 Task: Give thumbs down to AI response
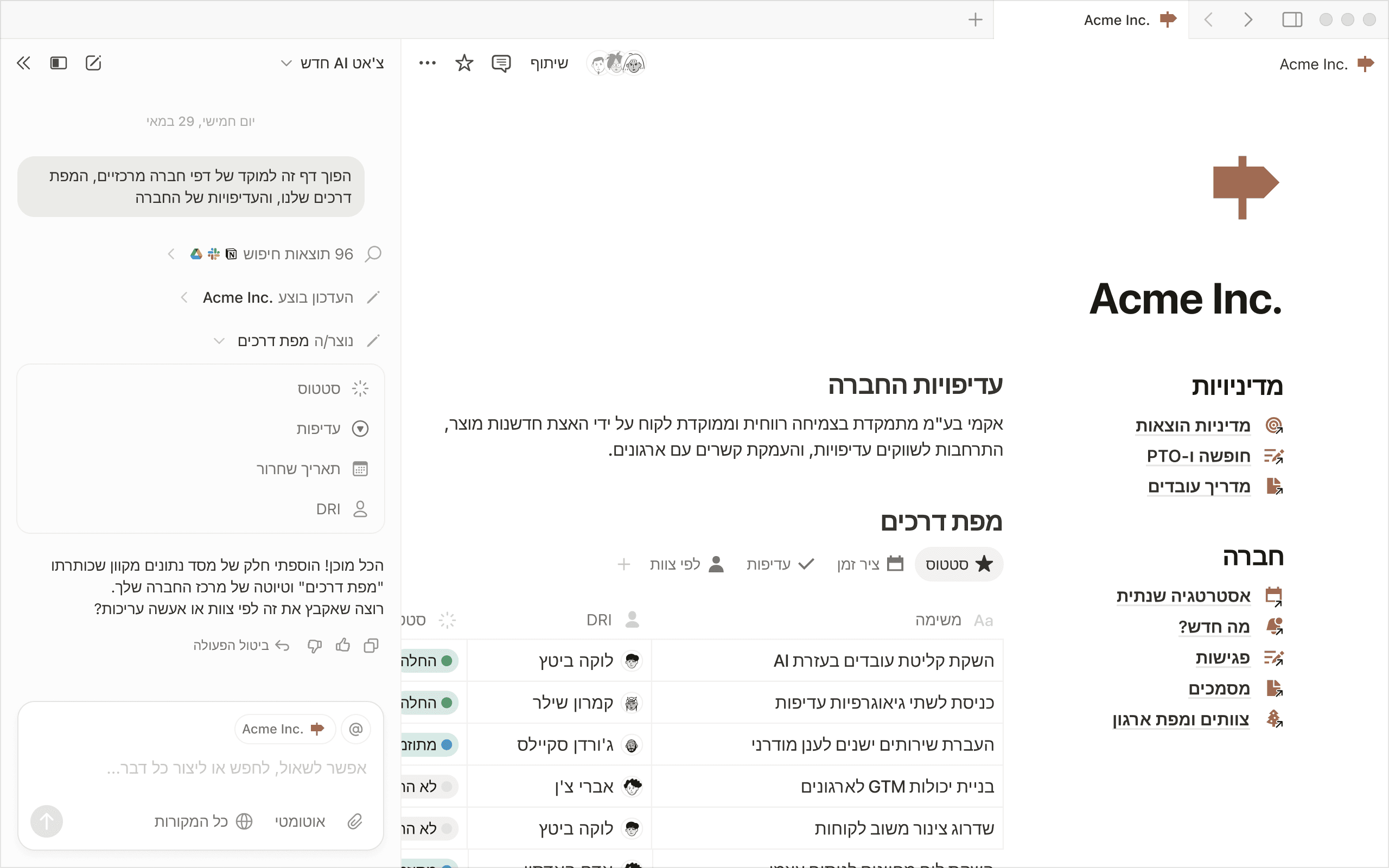pyautogui.click(x=315, y=645)
